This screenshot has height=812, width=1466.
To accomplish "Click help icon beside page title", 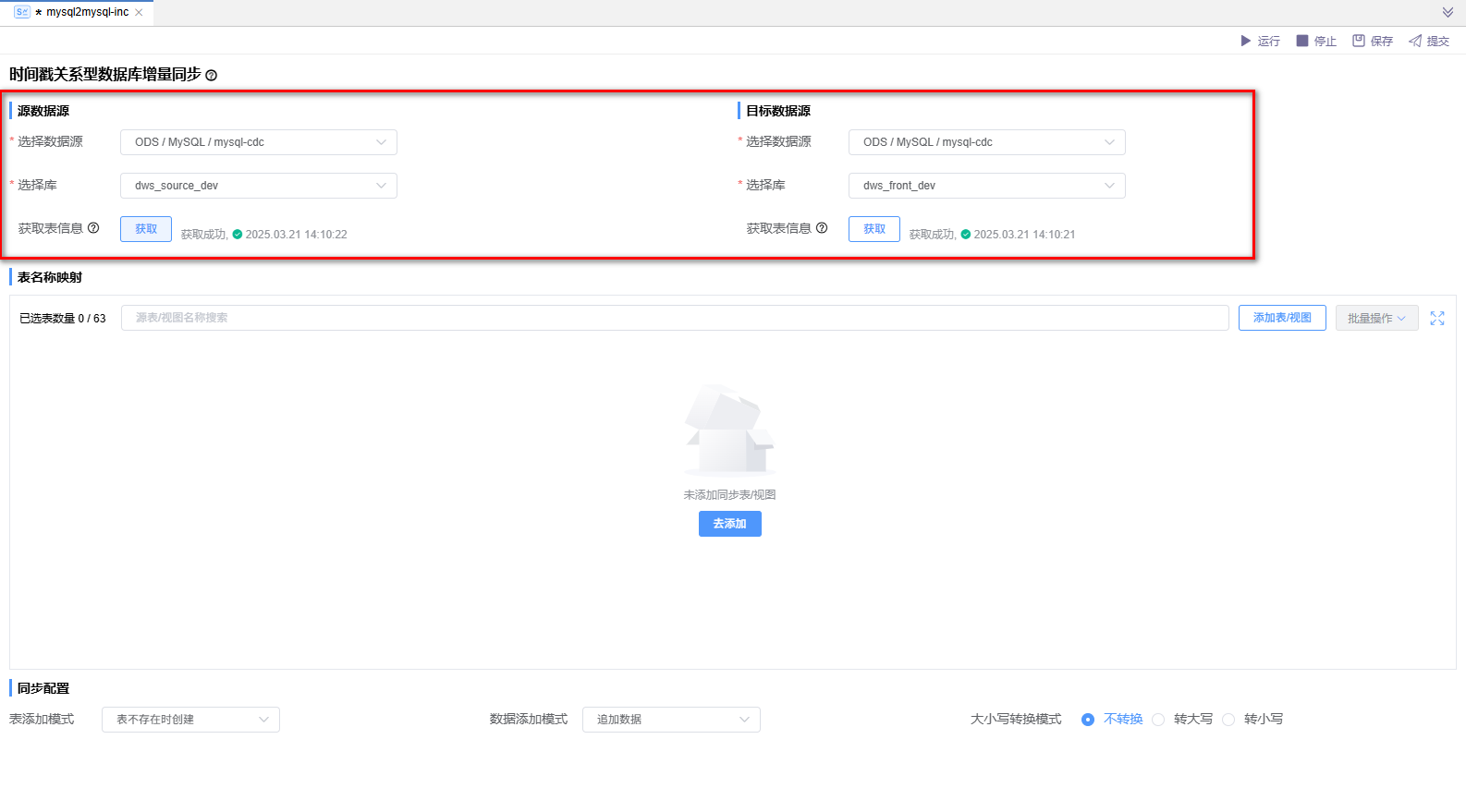I will [x=211, y=76].
